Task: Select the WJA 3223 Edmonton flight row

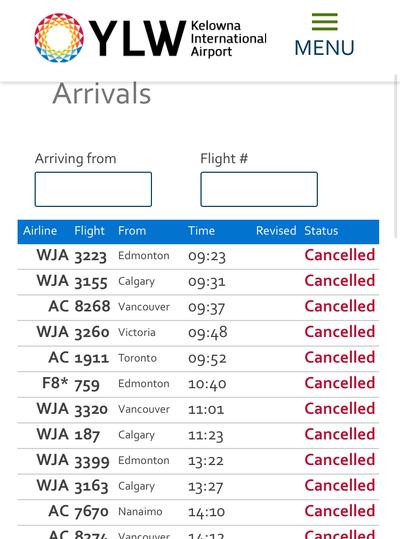Action: coord(198,256)
